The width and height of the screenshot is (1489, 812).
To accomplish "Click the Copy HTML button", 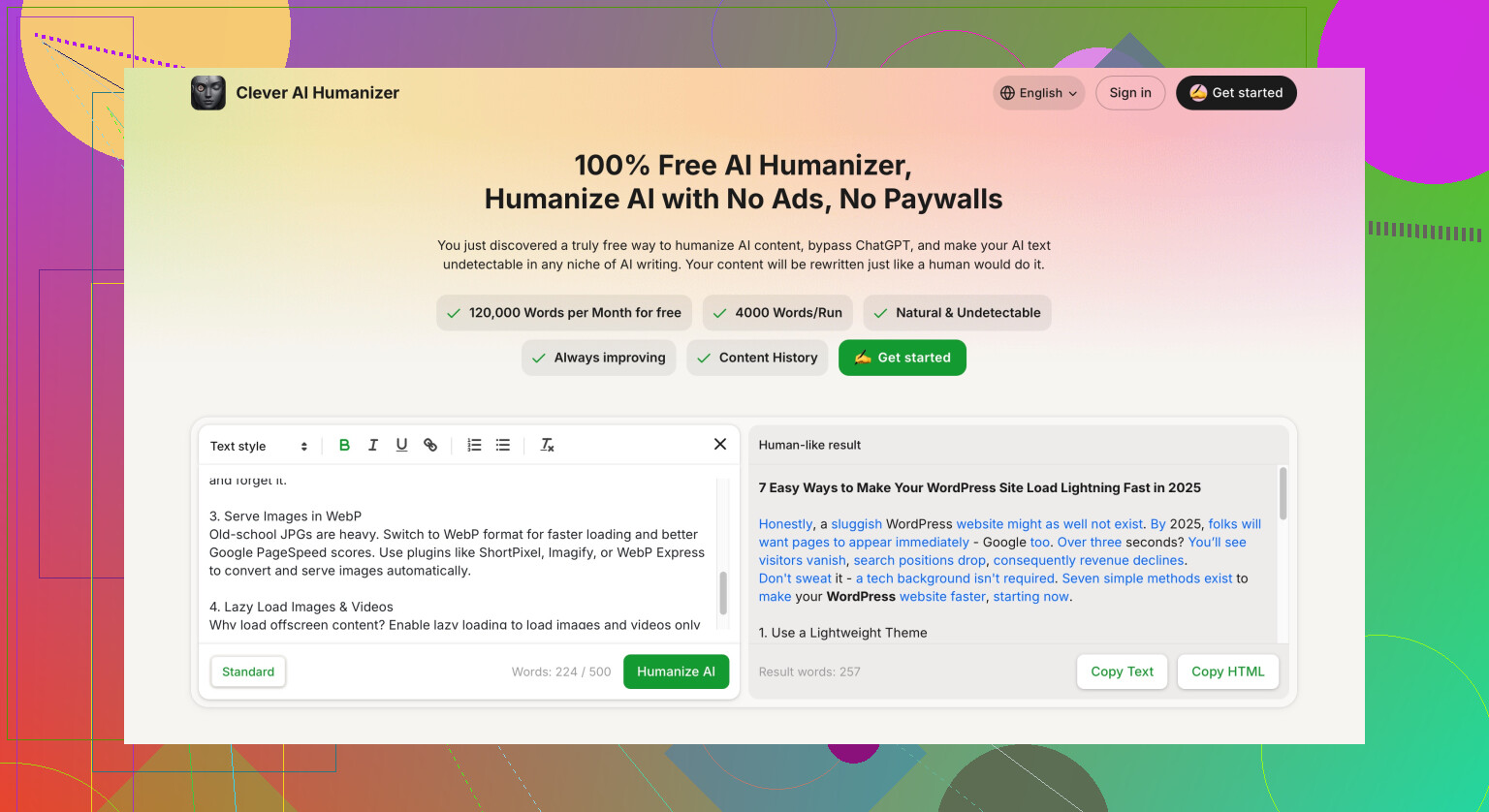I will pyautogui.click(x=1228, y=671).
